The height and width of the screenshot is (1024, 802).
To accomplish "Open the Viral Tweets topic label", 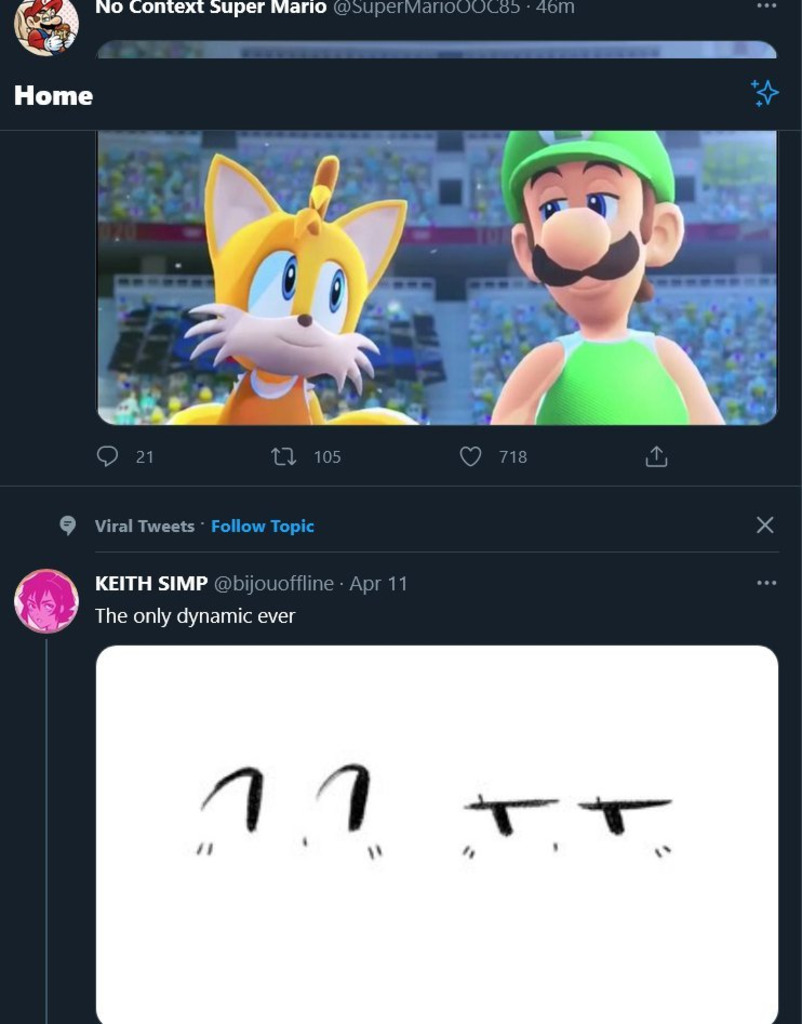I will click(x=144, y=526).
